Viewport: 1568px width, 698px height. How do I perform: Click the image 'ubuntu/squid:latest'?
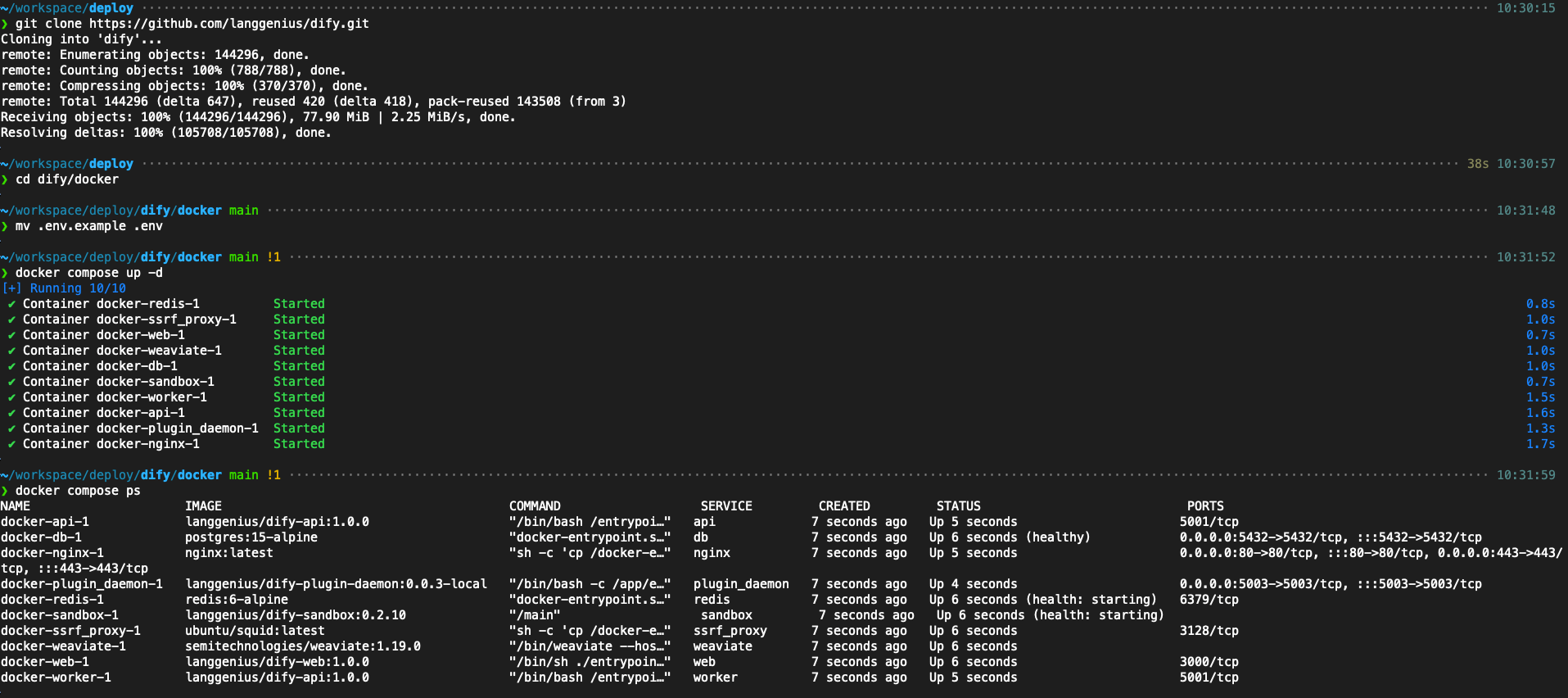255,631
